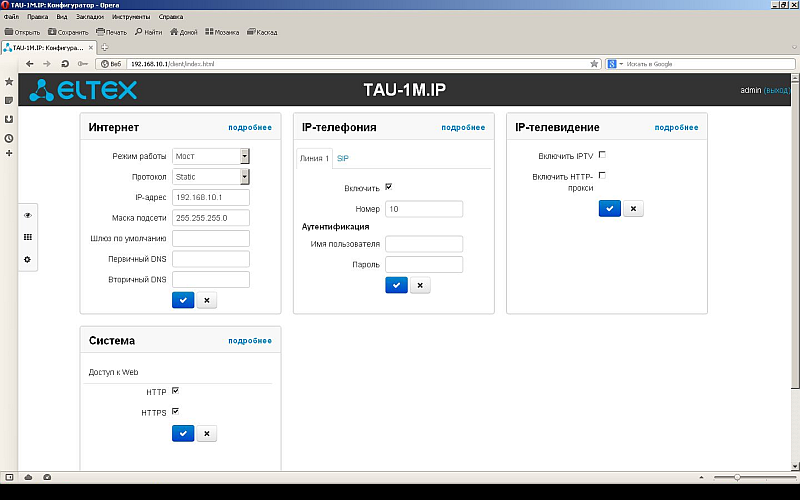Click the grid tiles icon in side menu

click(28, 237)
